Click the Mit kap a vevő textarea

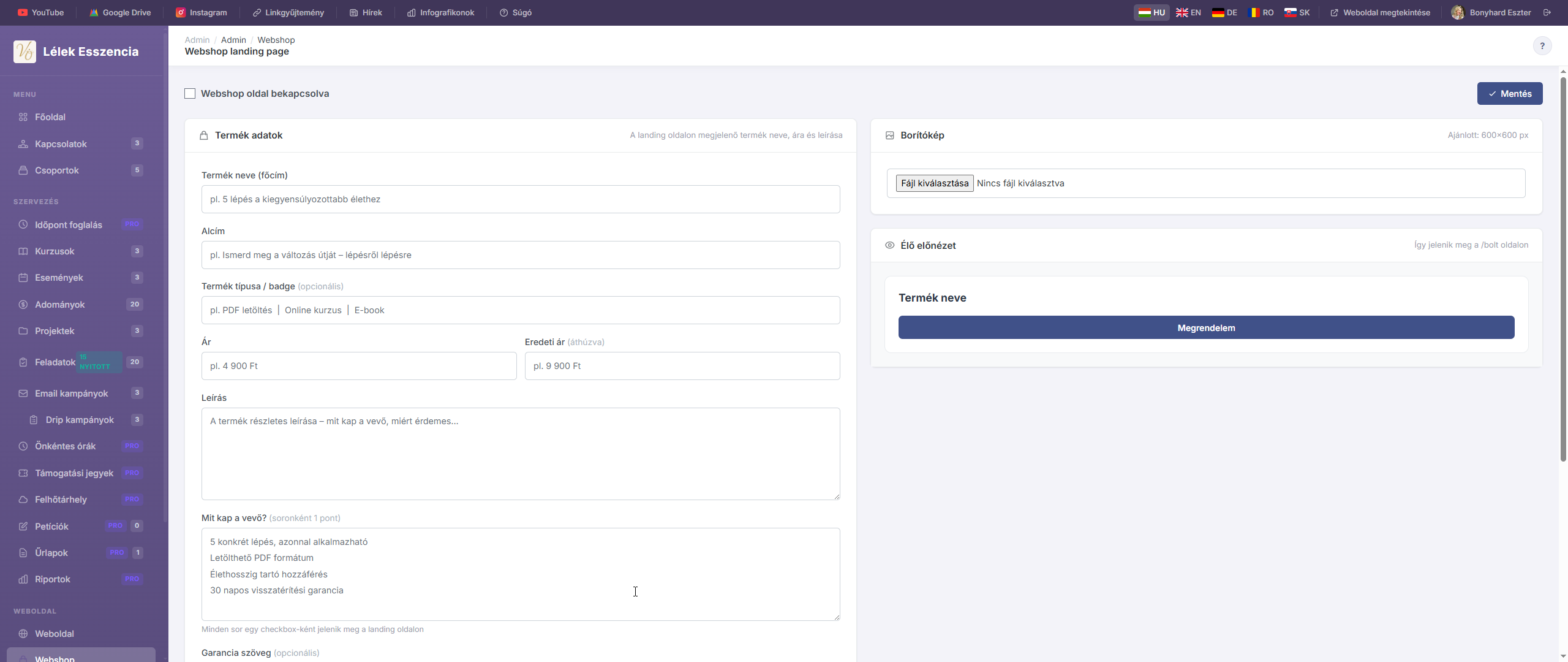click(x=521, y=574)
